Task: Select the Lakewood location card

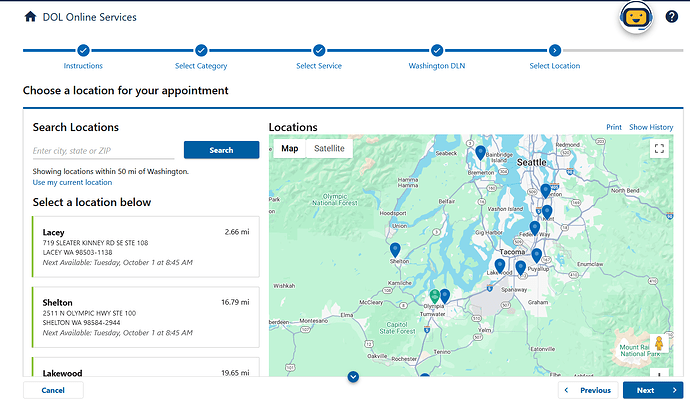Action: coord(146,367)
